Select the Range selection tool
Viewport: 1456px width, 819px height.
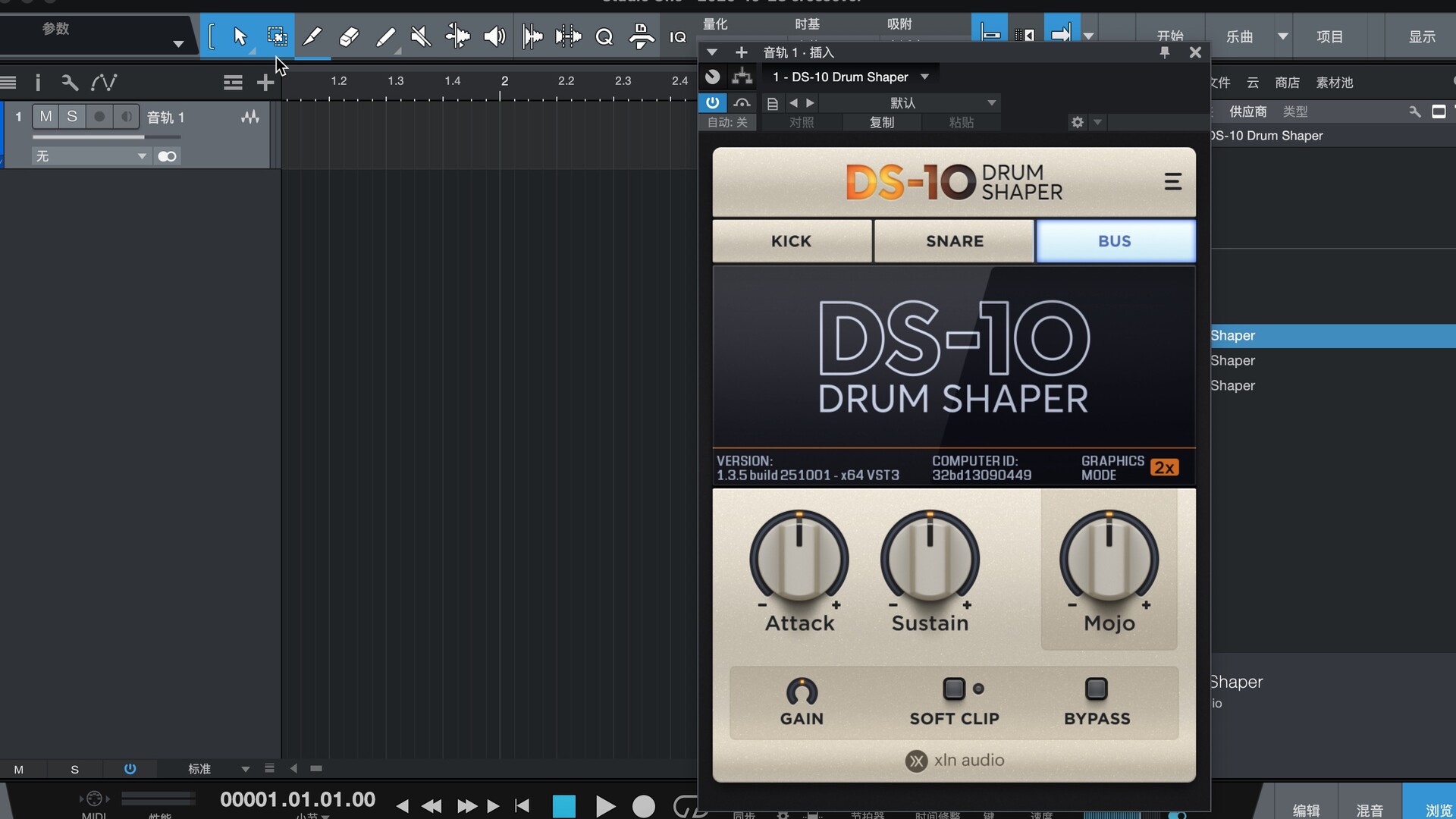pyautogui.click(x=277, y=36)
